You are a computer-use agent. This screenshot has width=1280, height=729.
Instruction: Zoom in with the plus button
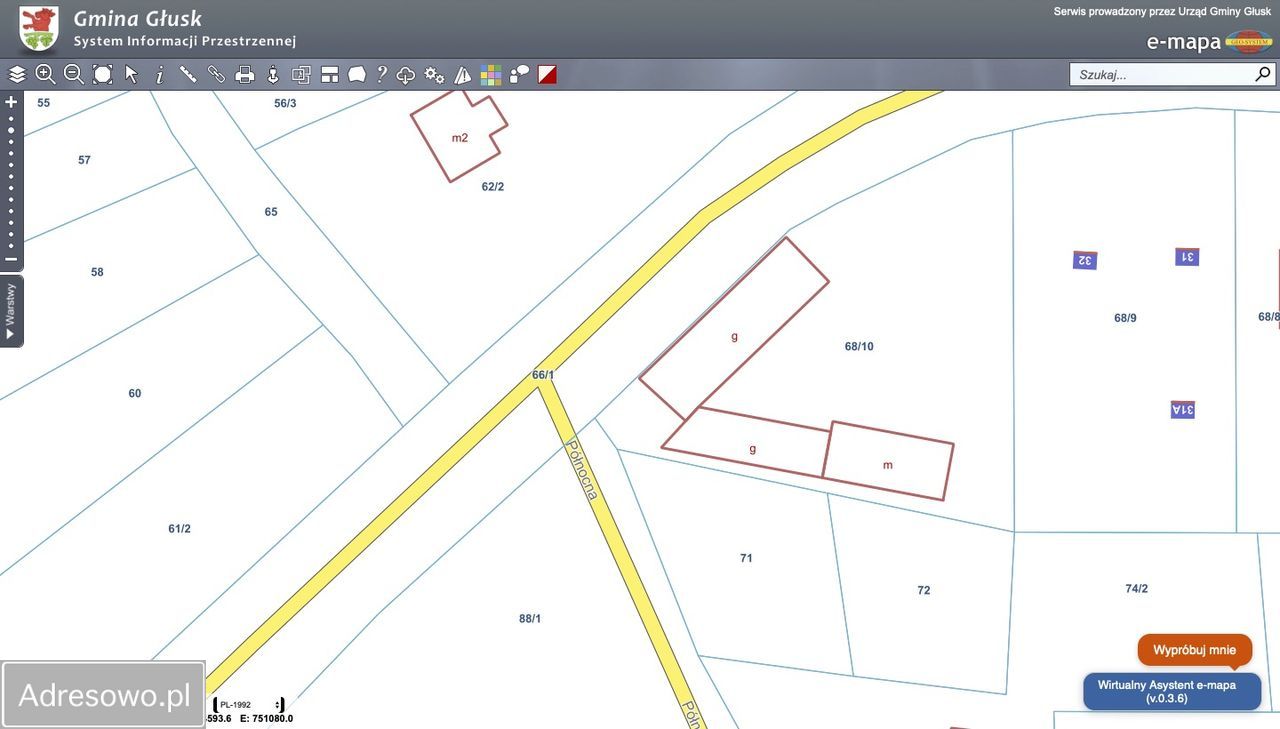11,102
